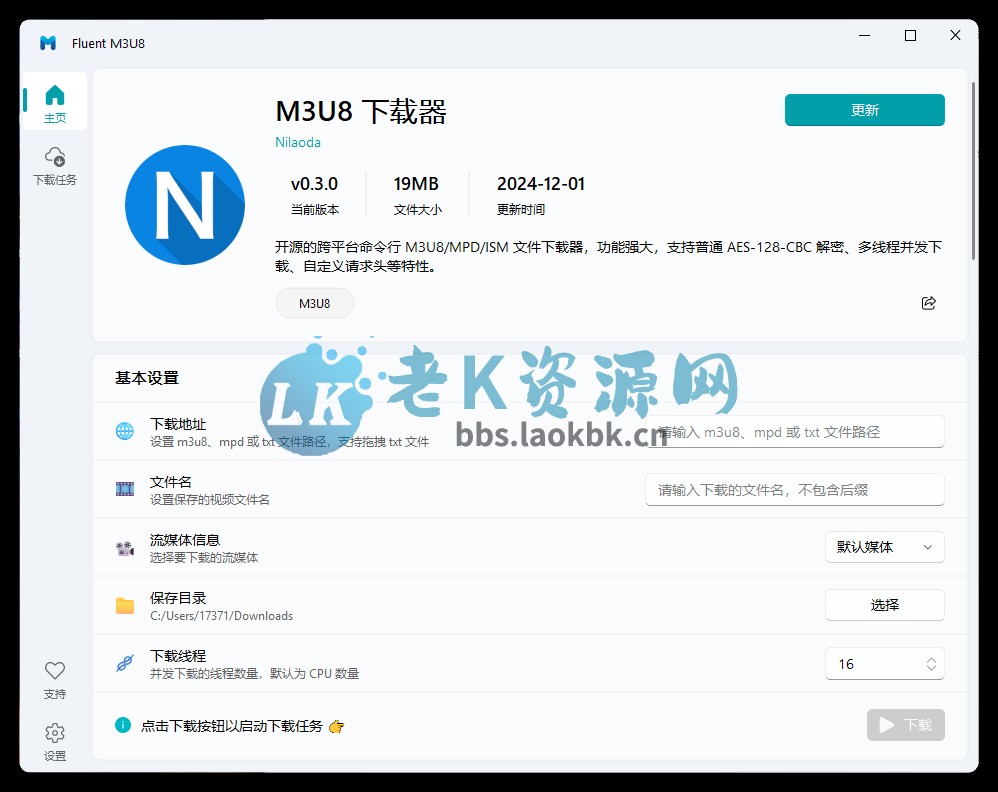Expand the 默认媒体 stream dropdown
The height and width of the screenshot is (792, 998).
pos(885,547)
